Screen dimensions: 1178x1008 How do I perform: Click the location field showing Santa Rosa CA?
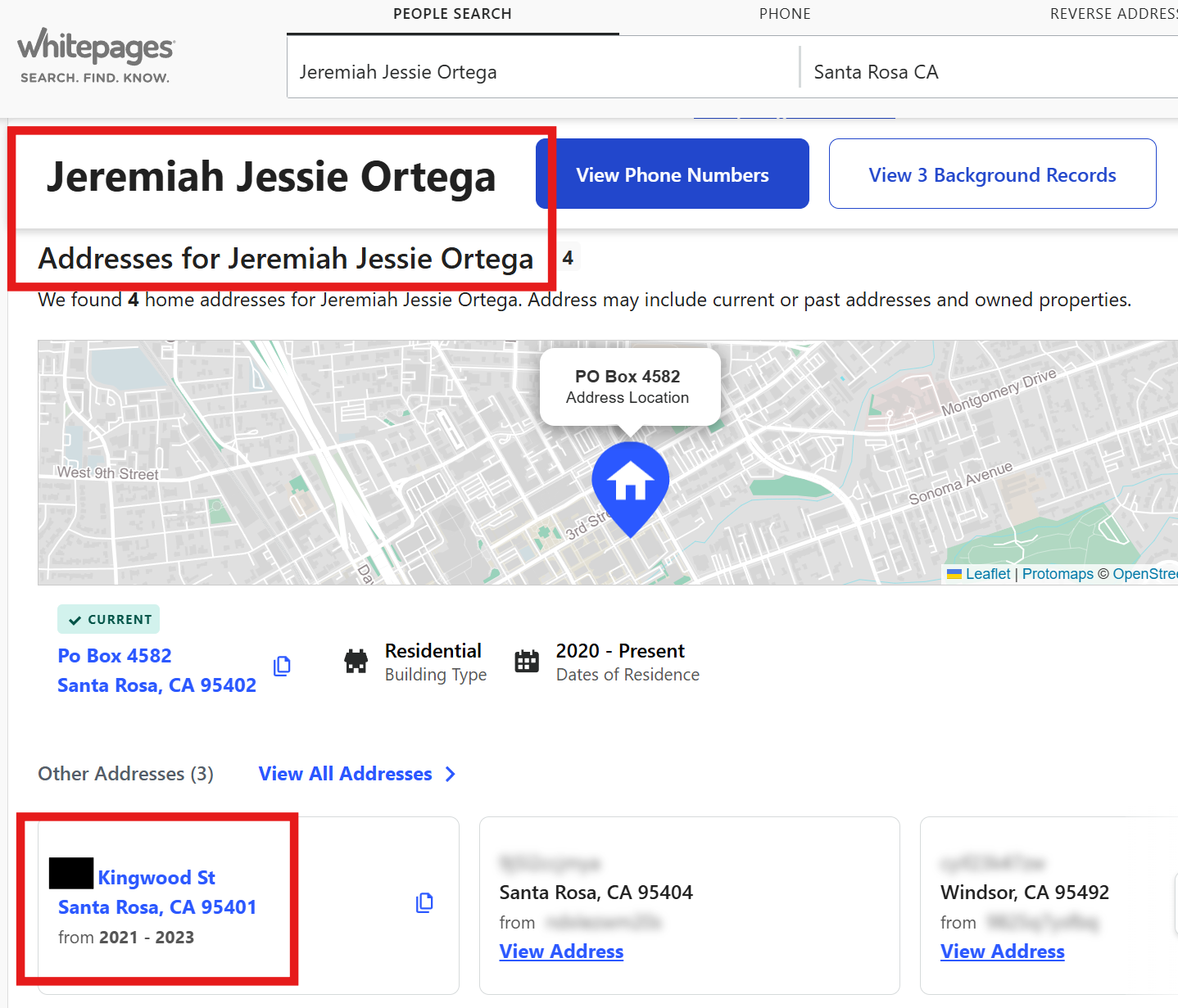[990, 72]
